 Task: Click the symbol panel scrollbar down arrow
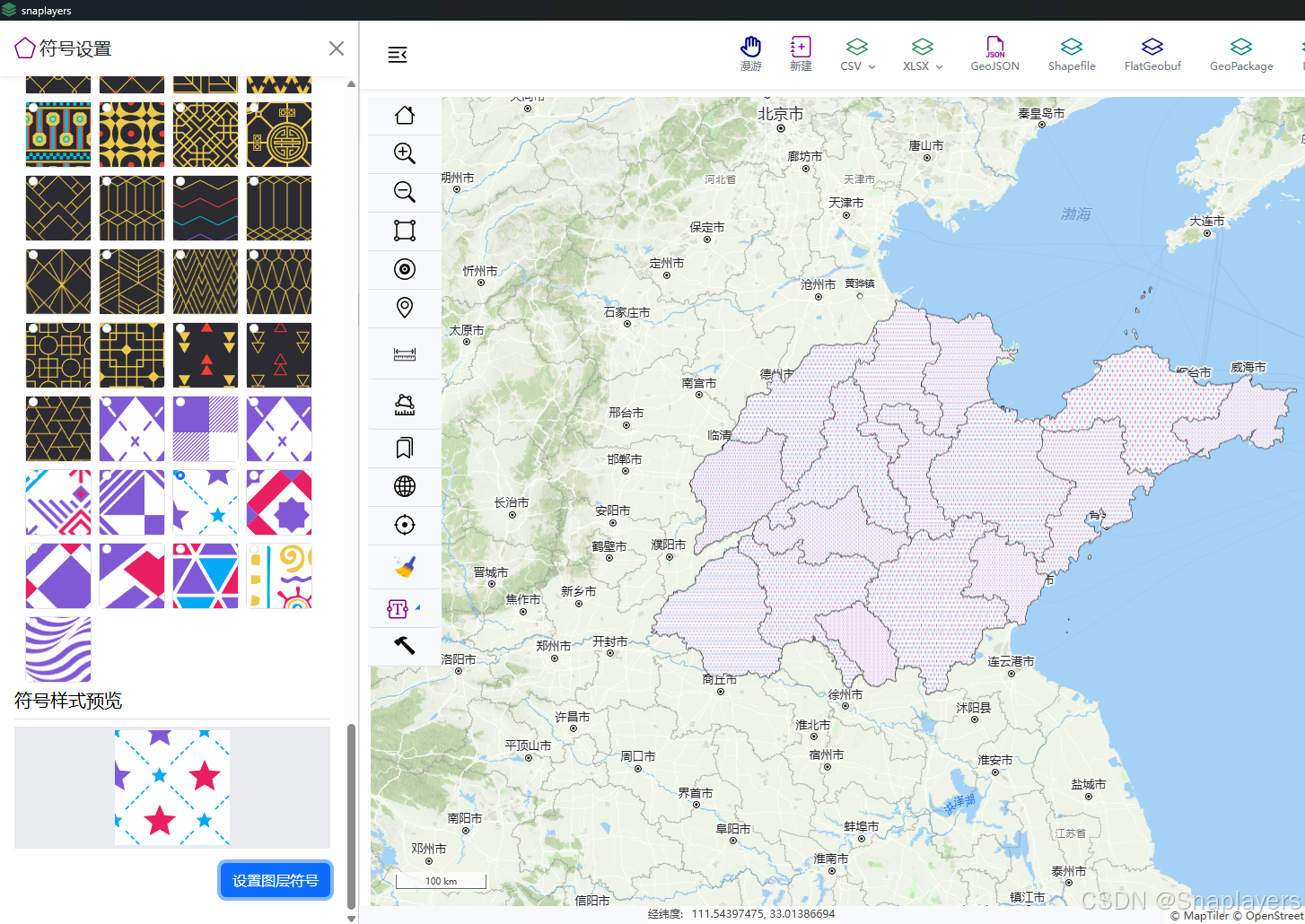[351, 918]
